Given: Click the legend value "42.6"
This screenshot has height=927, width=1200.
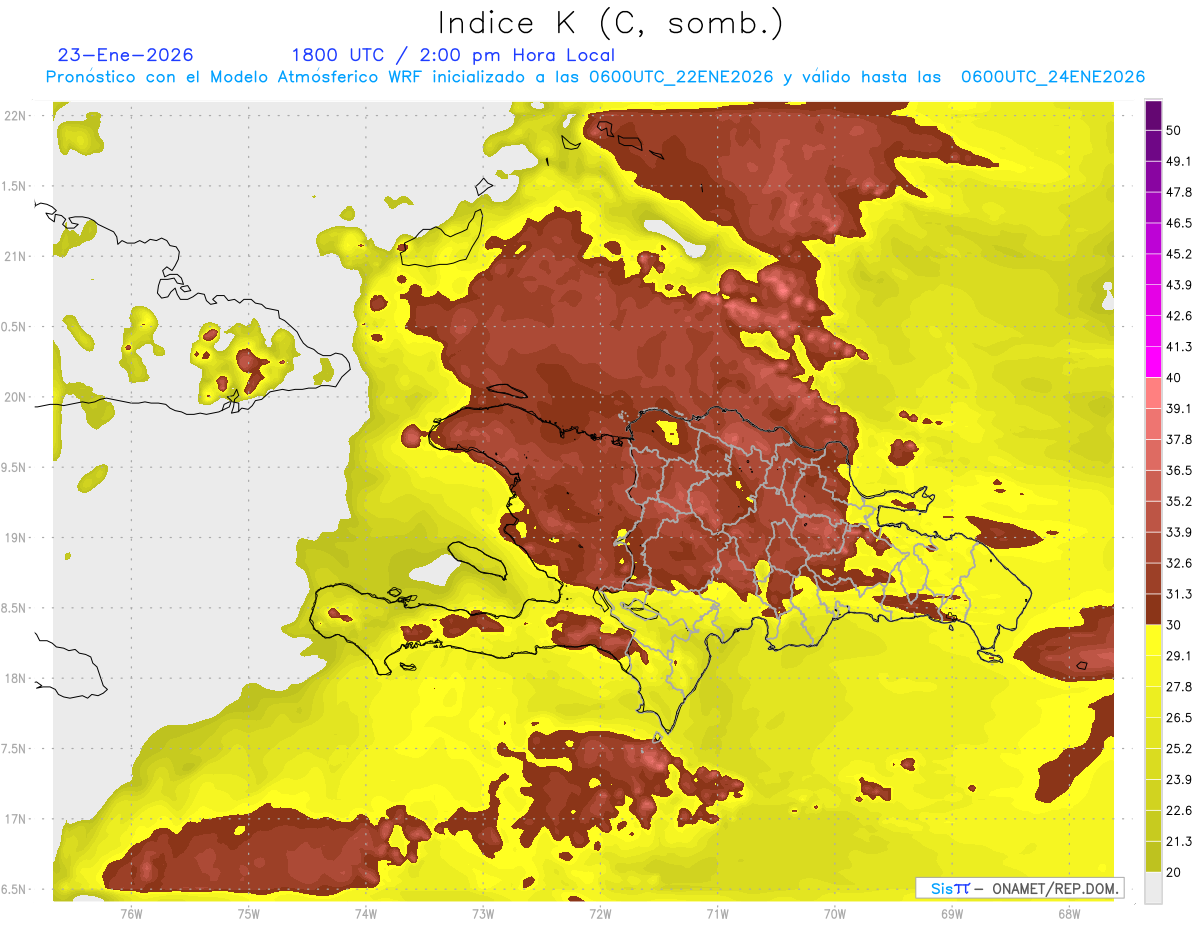Looking at the screenshot, I should point(1179,316).
